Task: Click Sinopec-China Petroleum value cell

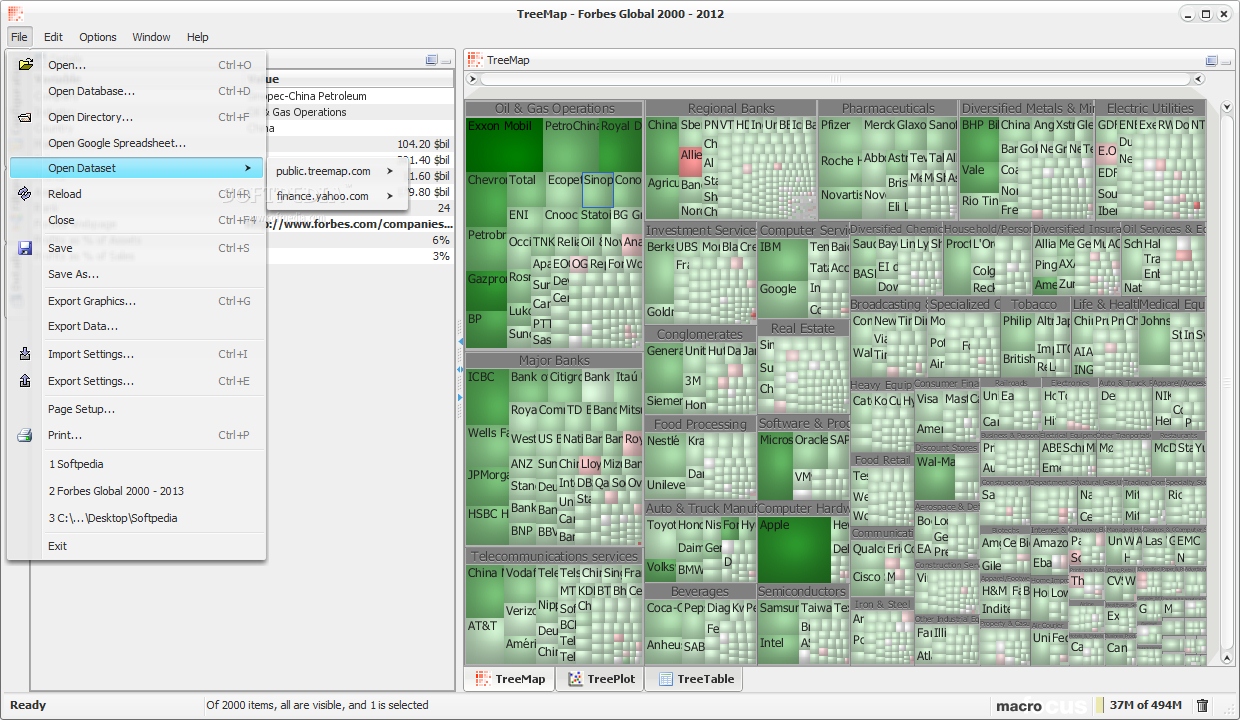Action: tap(350, 96)
